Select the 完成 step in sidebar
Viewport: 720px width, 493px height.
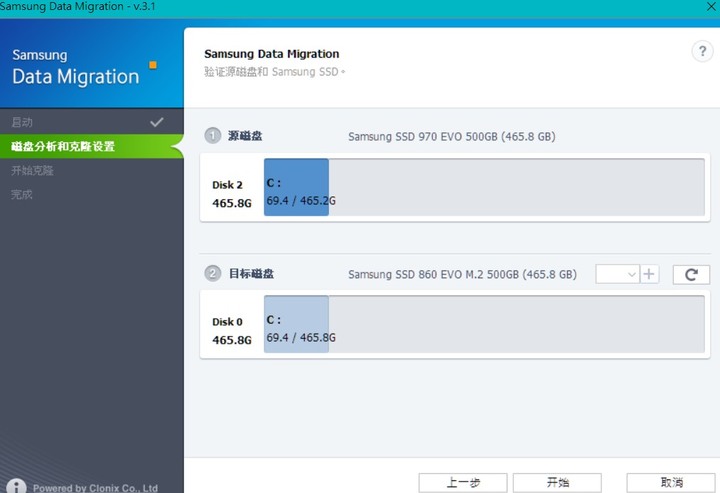(92, 194)
